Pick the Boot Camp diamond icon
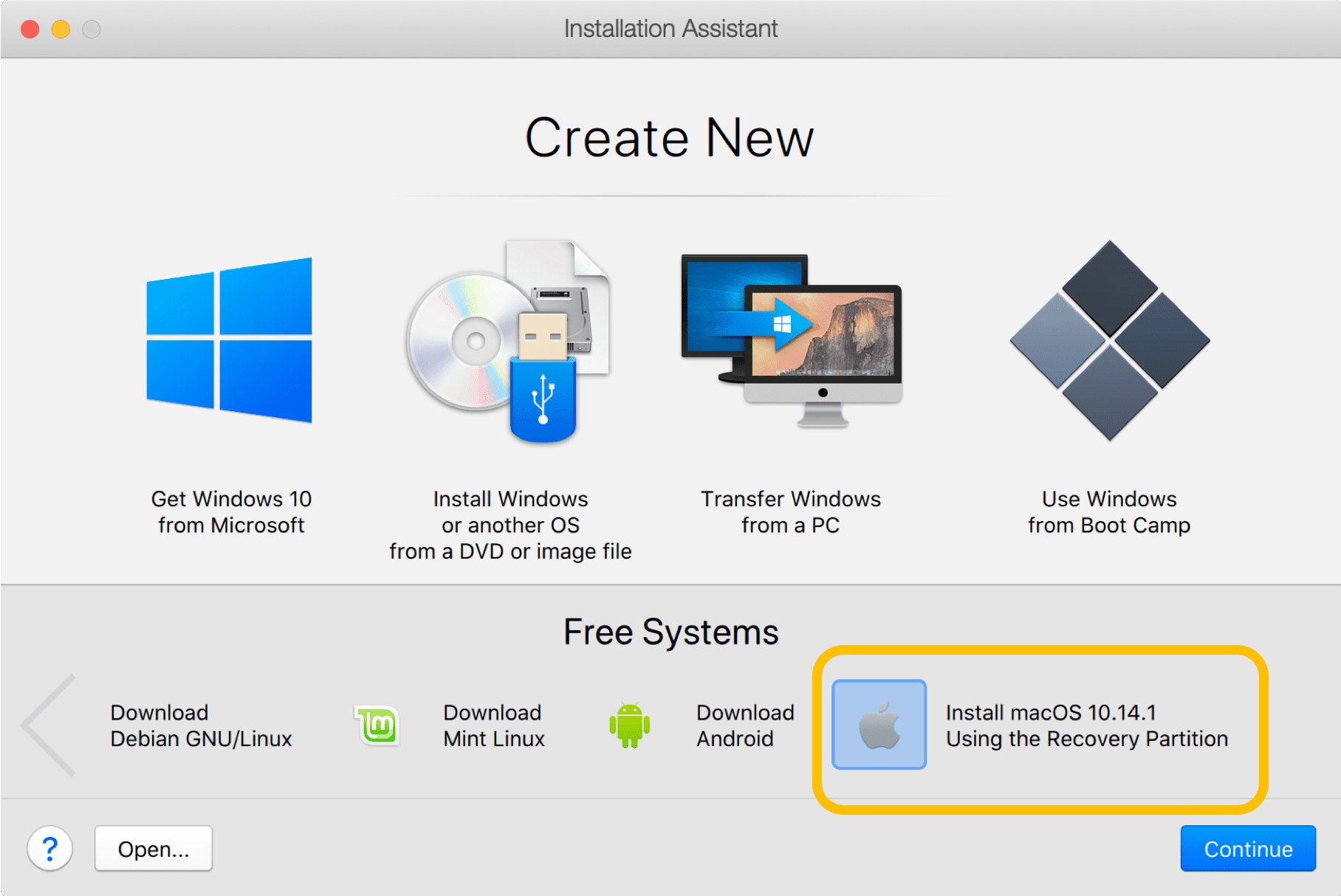This screenshot has height=896, width=1341. coord(1110,340)
